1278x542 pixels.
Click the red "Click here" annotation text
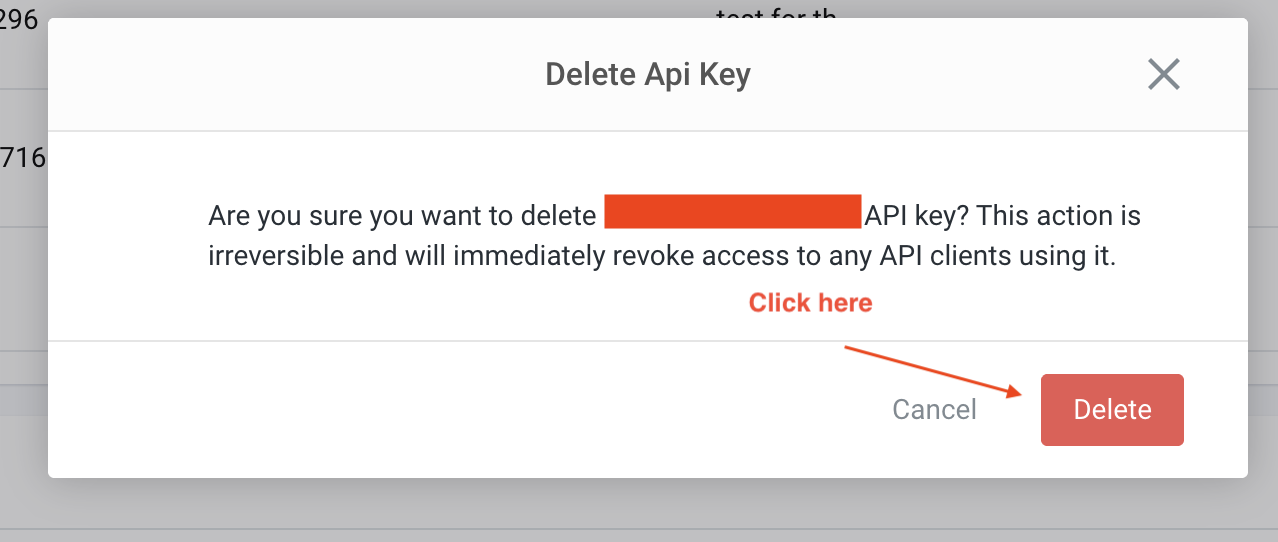tap(810, 303)
